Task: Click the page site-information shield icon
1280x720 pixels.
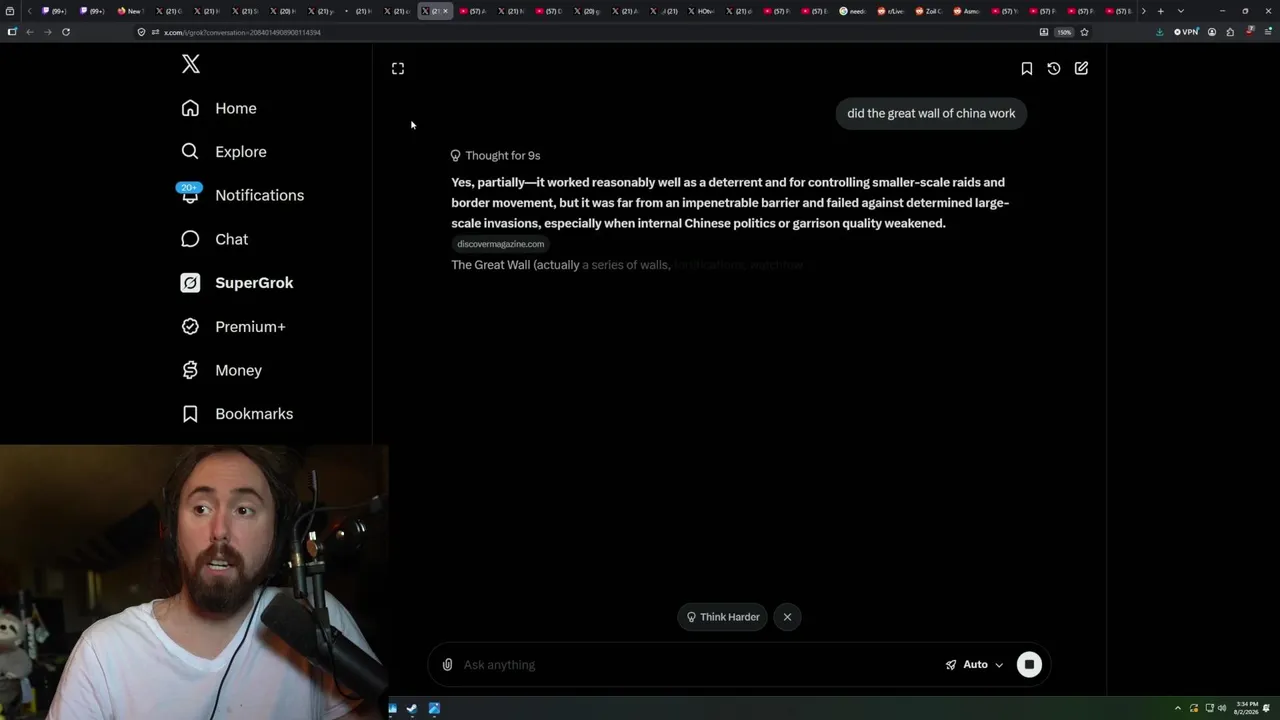Action: pyautogui.click(x=142, y=32)
